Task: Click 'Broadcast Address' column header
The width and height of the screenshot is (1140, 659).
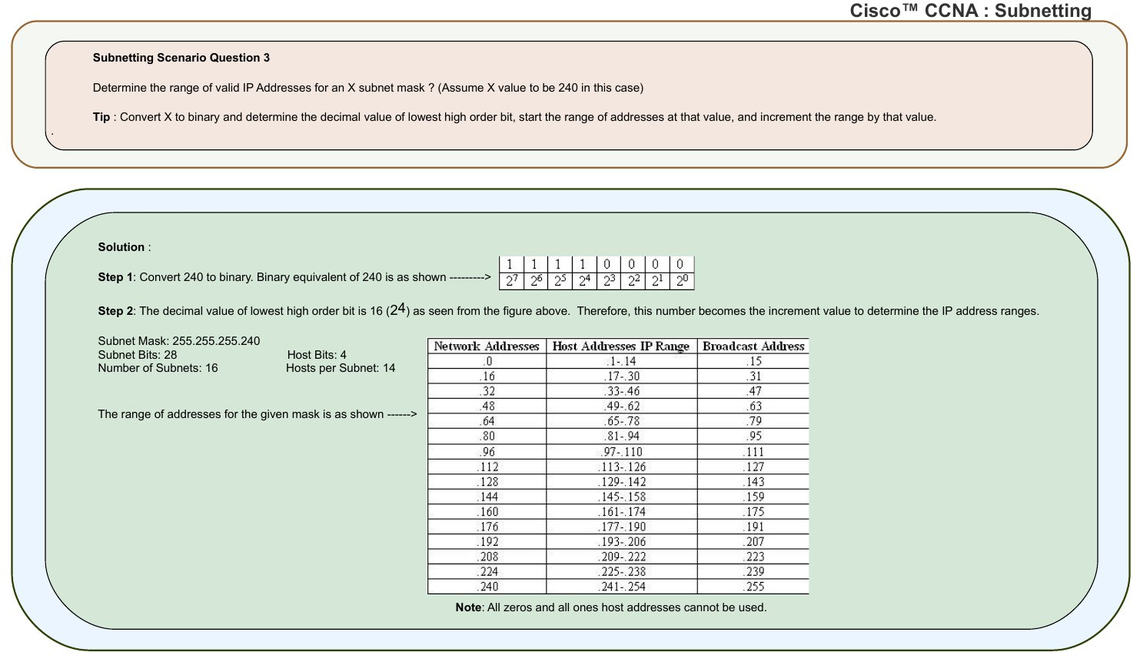Action: point(753,346)
